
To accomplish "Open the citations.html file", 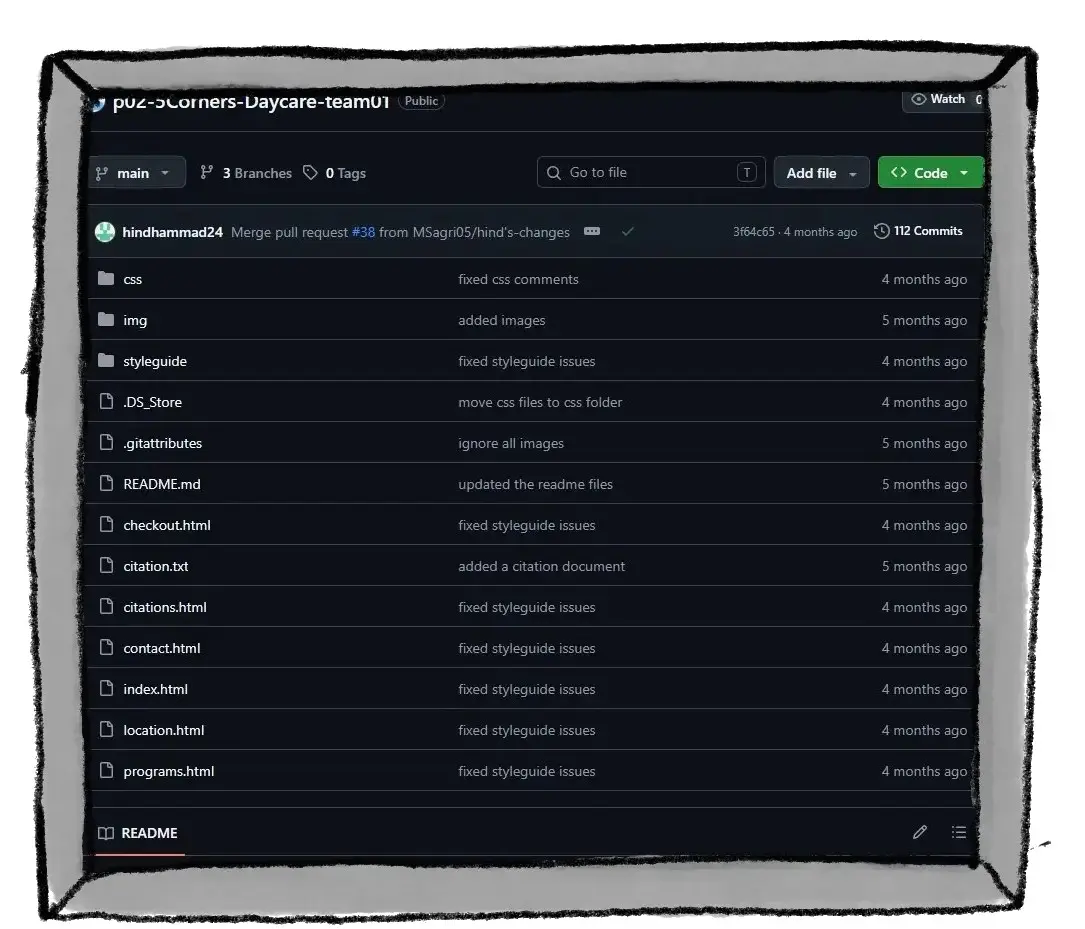I will click(165, 607).
